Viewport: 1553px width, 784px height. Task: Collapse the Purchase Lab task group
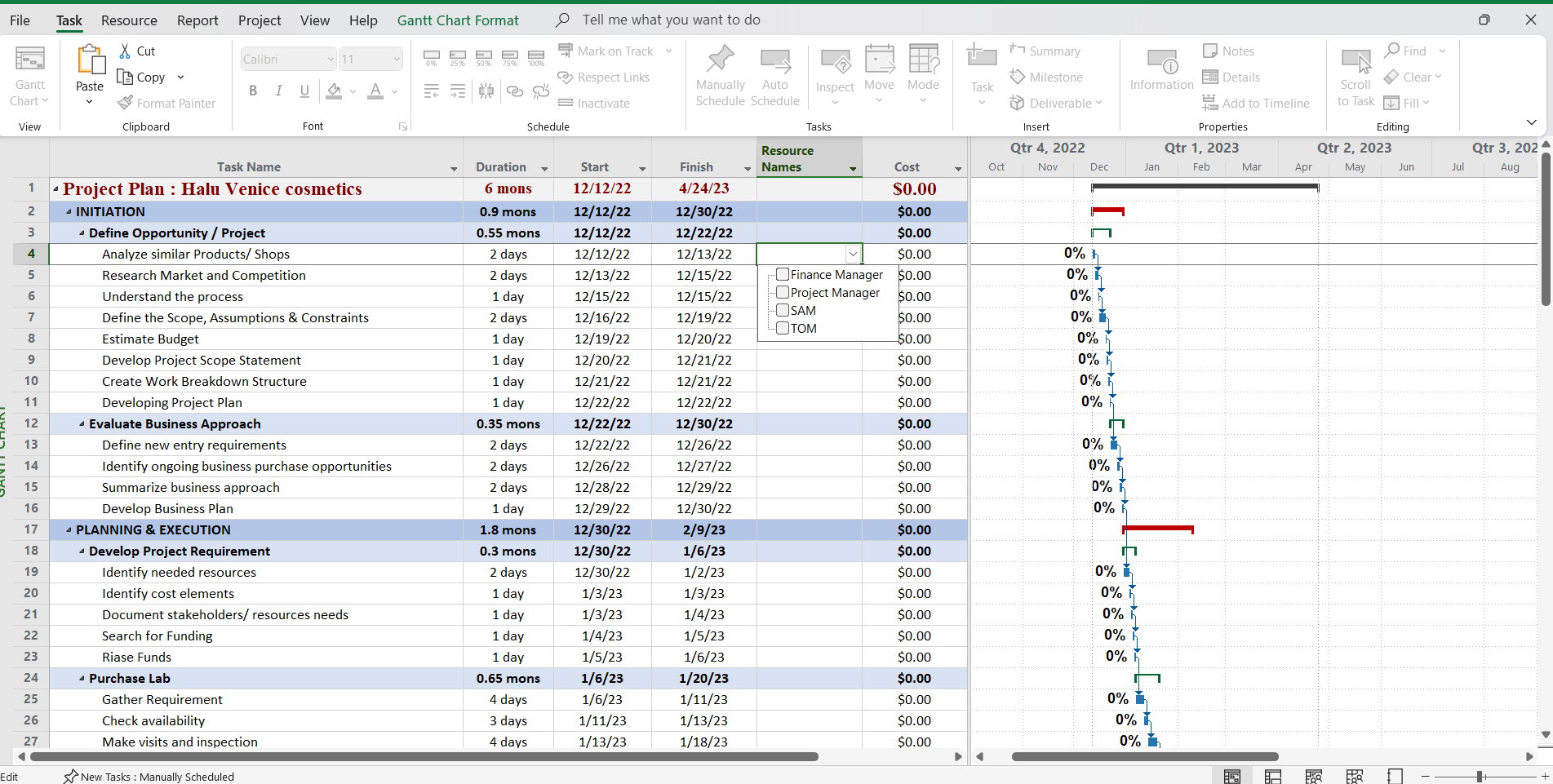point(82,679)
